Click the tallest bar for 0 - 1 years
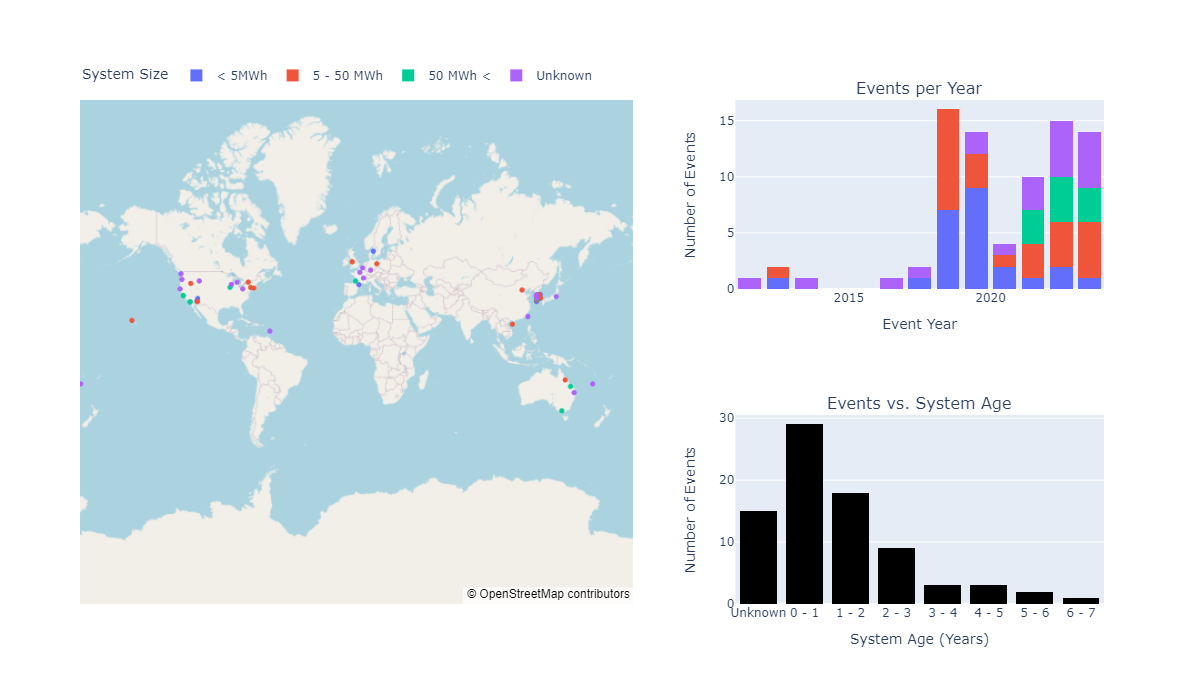The height and width of the screenshot is (684, 1184). click(x=804, y=513)
